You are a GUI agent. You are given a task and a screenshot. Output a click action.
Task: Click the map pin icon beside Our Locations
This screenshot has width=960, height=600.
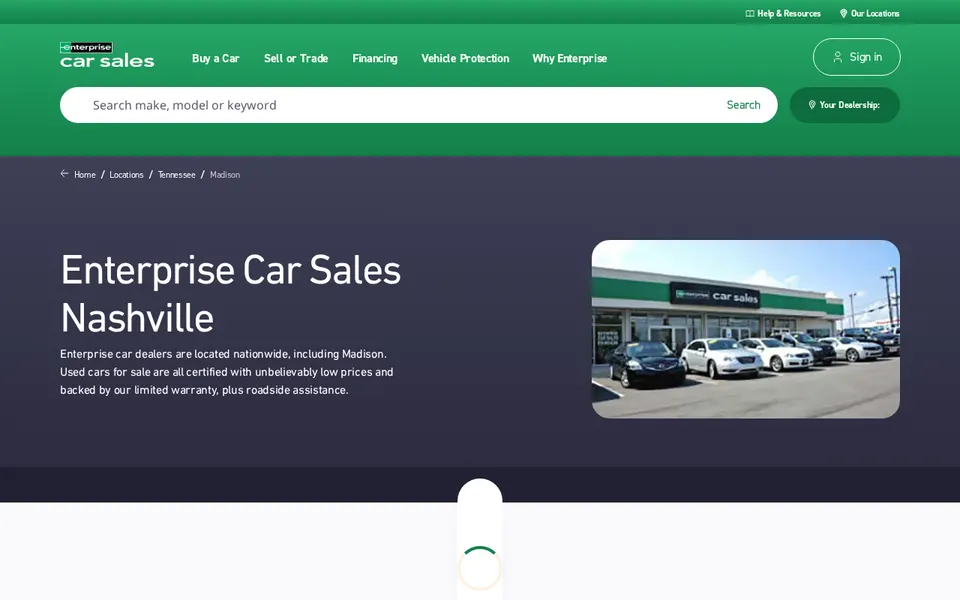[843, 13]
